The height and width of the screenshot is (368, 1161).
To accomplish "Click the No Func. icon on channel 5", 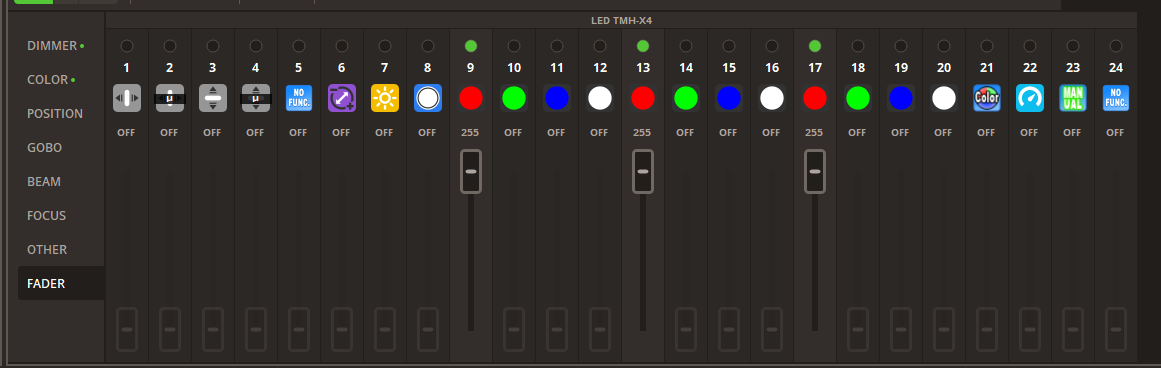I will pos(298,98).
